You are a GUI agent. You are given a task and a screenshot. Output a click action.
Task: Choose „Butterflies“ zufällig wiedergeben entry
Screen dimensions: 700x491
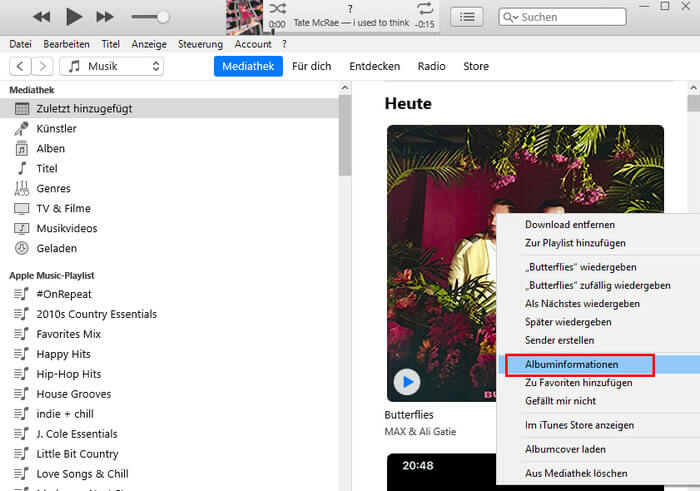pos(598,285)
